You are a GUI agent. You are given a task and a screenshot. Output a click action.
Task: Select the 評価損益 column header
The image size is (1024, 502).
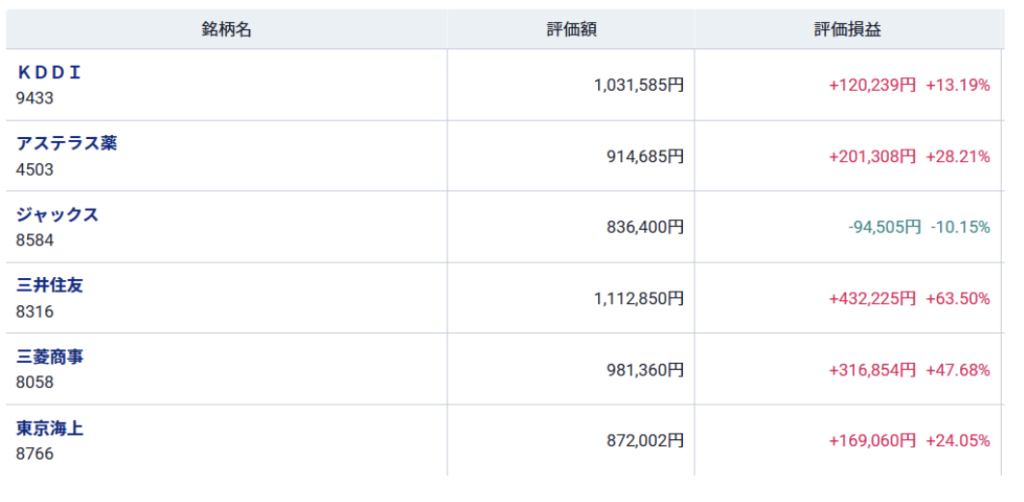click(x=848, y=29)
